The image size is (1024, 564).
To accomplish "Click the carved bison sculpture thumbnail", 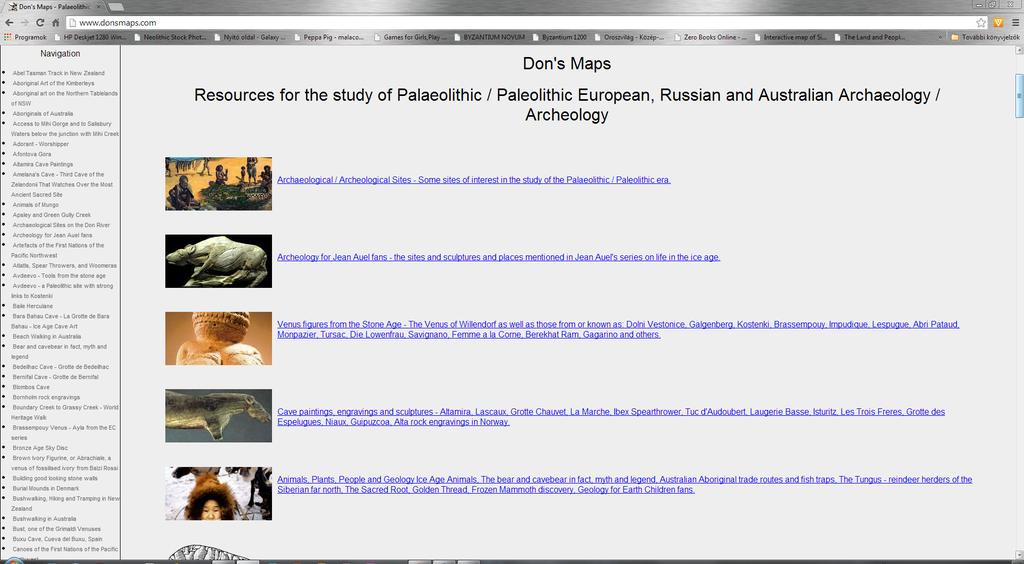I will click(x=218, y=261).
